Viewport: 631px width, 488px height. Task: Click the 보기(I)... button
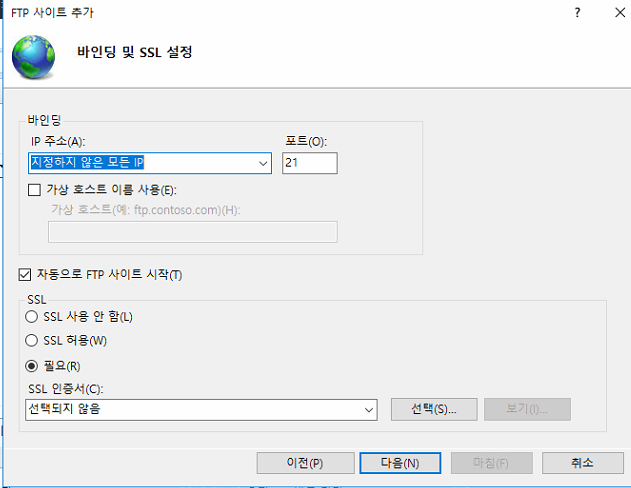tap(527, 410)
